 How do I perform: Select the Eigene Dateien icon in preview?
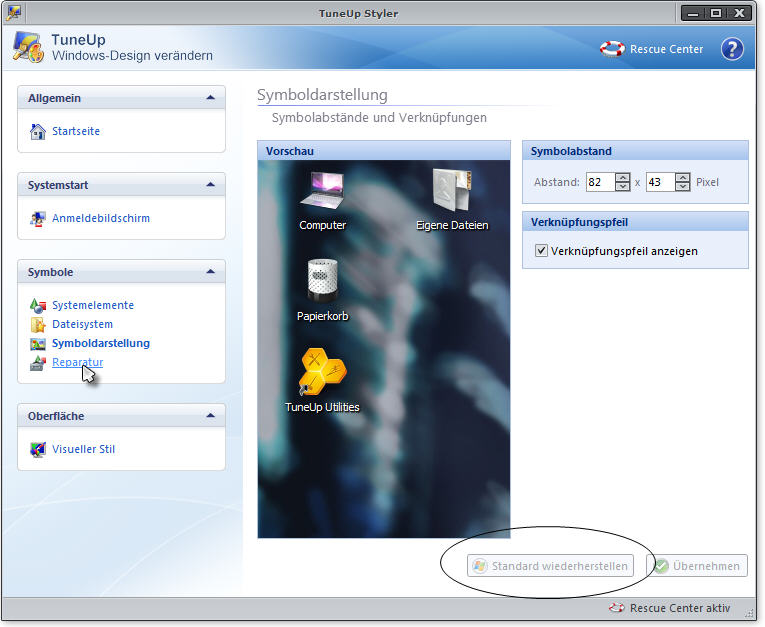tap(452, 190)
